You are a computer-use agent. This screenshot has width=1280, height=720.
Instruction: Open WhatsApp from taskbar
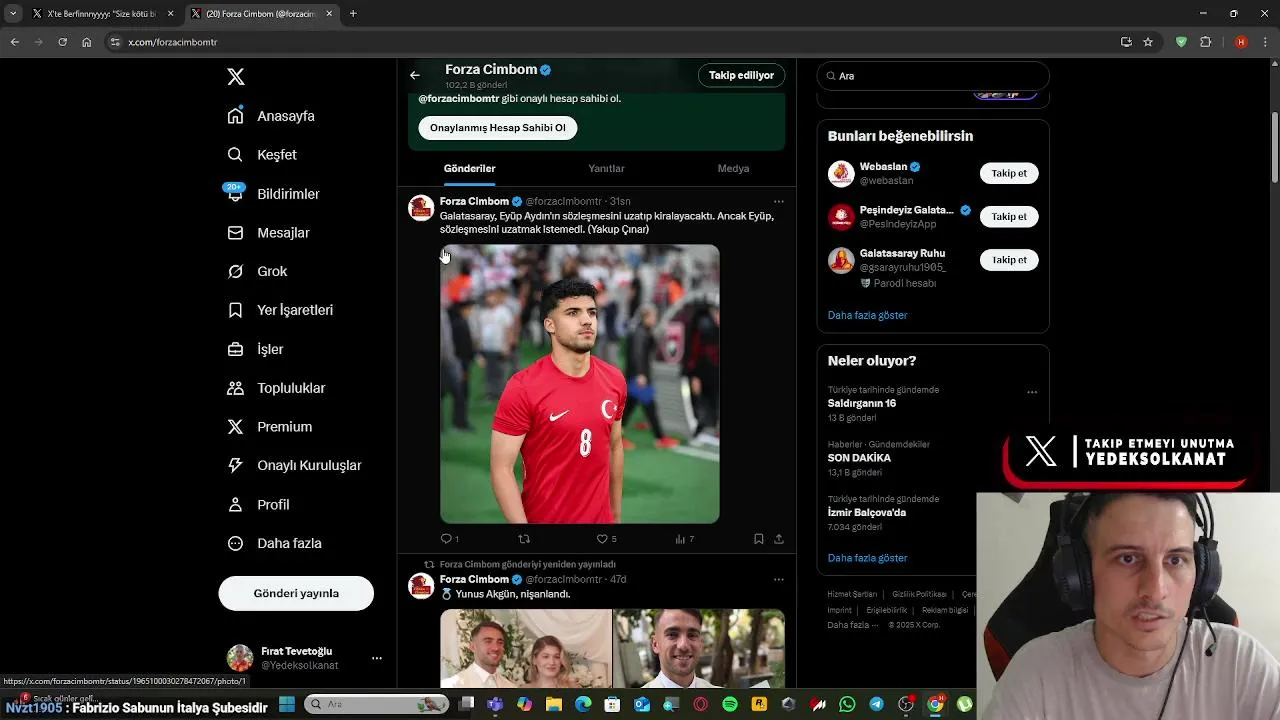(x=847, y=705)
